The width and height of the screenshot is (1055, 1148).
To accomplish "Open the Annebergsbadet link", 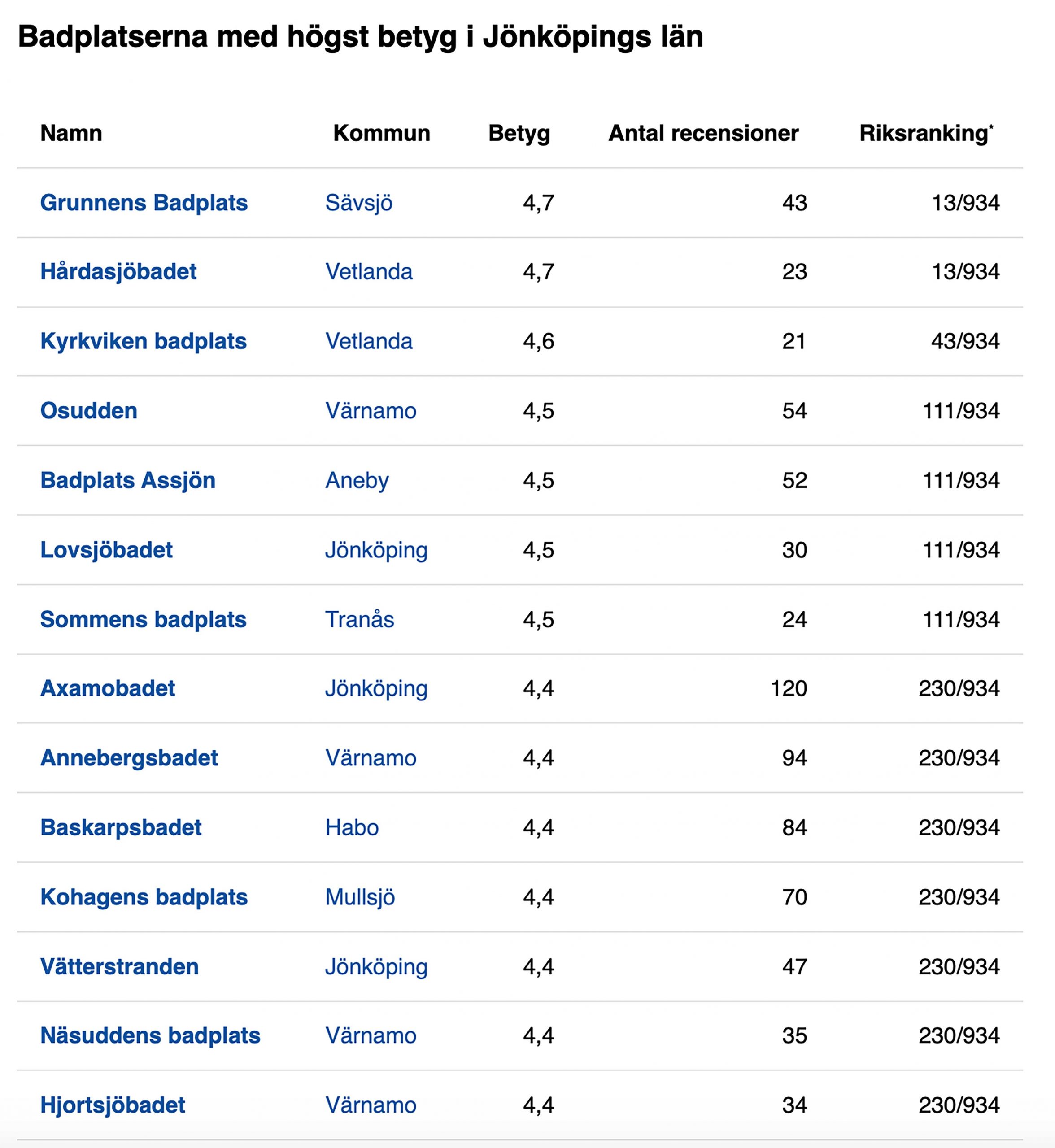I will 129,758.
